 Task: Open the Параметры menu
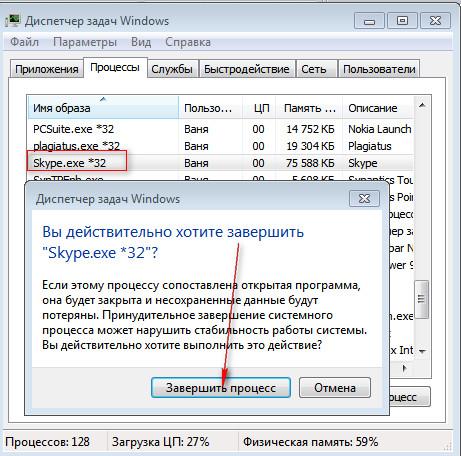[85, 42]
